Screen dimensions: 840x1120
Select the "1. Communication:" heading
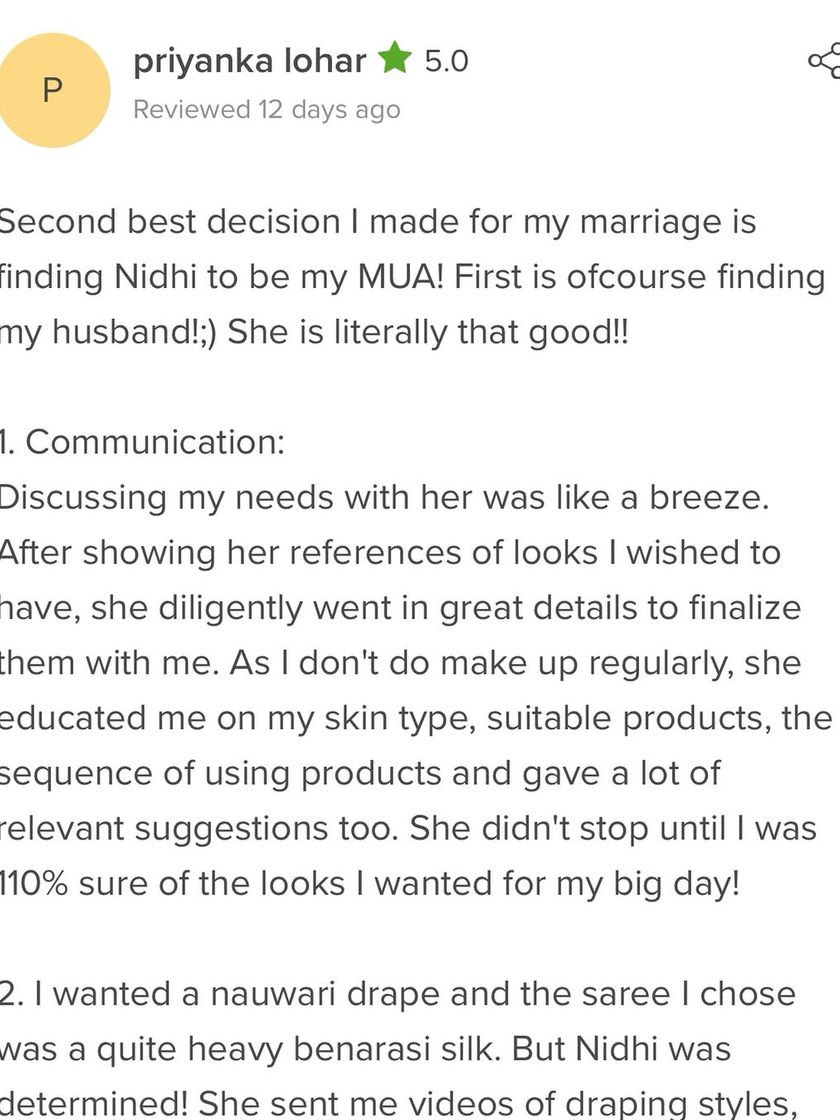point(143,442)
